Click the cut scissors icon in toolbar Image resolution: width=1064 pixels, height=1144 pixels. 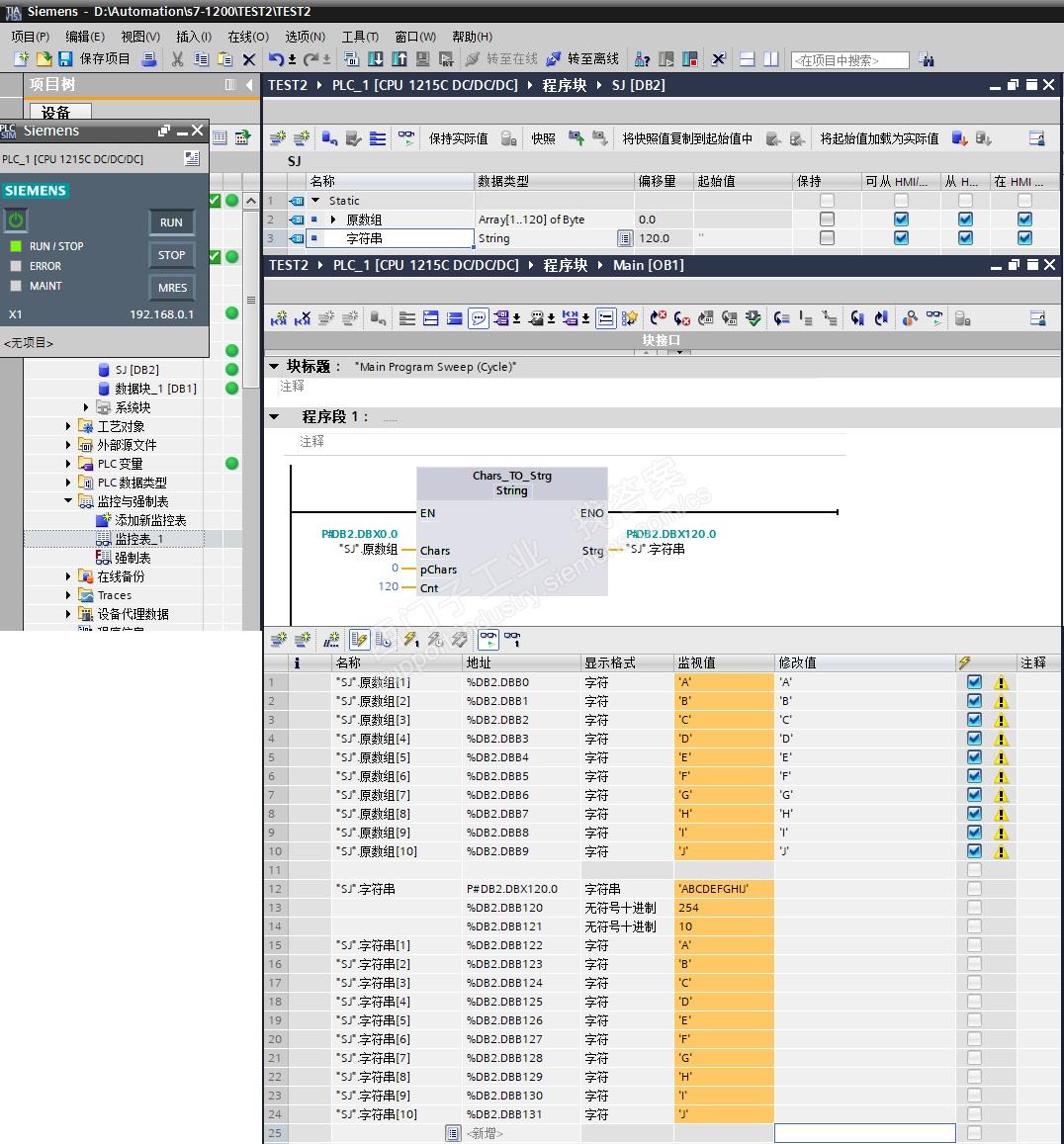click(x=177, y=59)
